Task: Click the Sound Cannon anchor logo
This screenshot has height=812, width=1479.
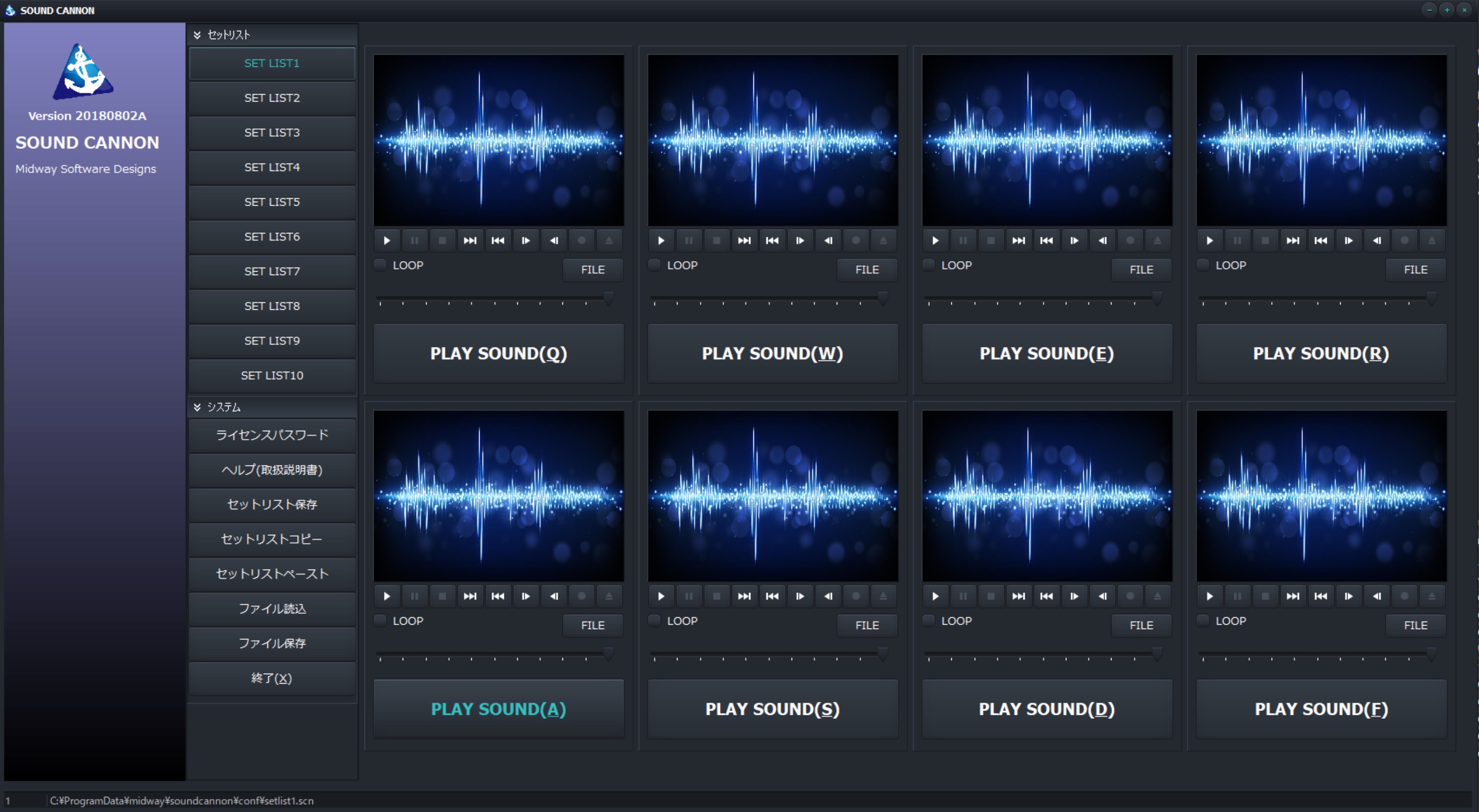Action: tap(83, 72)
